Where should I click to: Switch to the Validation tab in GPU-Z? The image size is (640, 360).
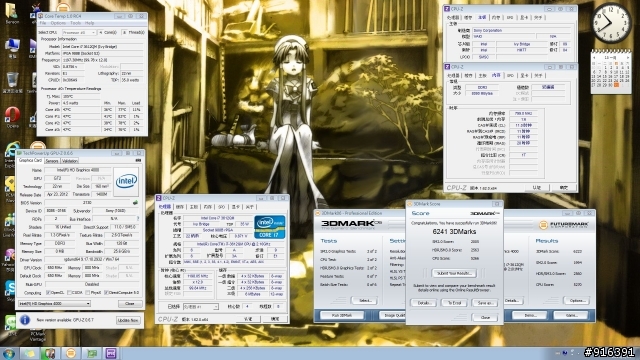(70, 161)
